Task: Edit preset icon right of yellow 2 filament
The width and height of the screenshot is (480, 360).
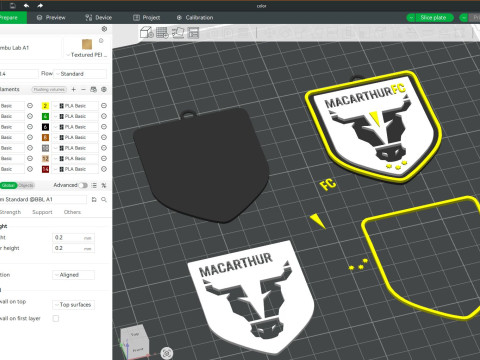Action: 104,106
